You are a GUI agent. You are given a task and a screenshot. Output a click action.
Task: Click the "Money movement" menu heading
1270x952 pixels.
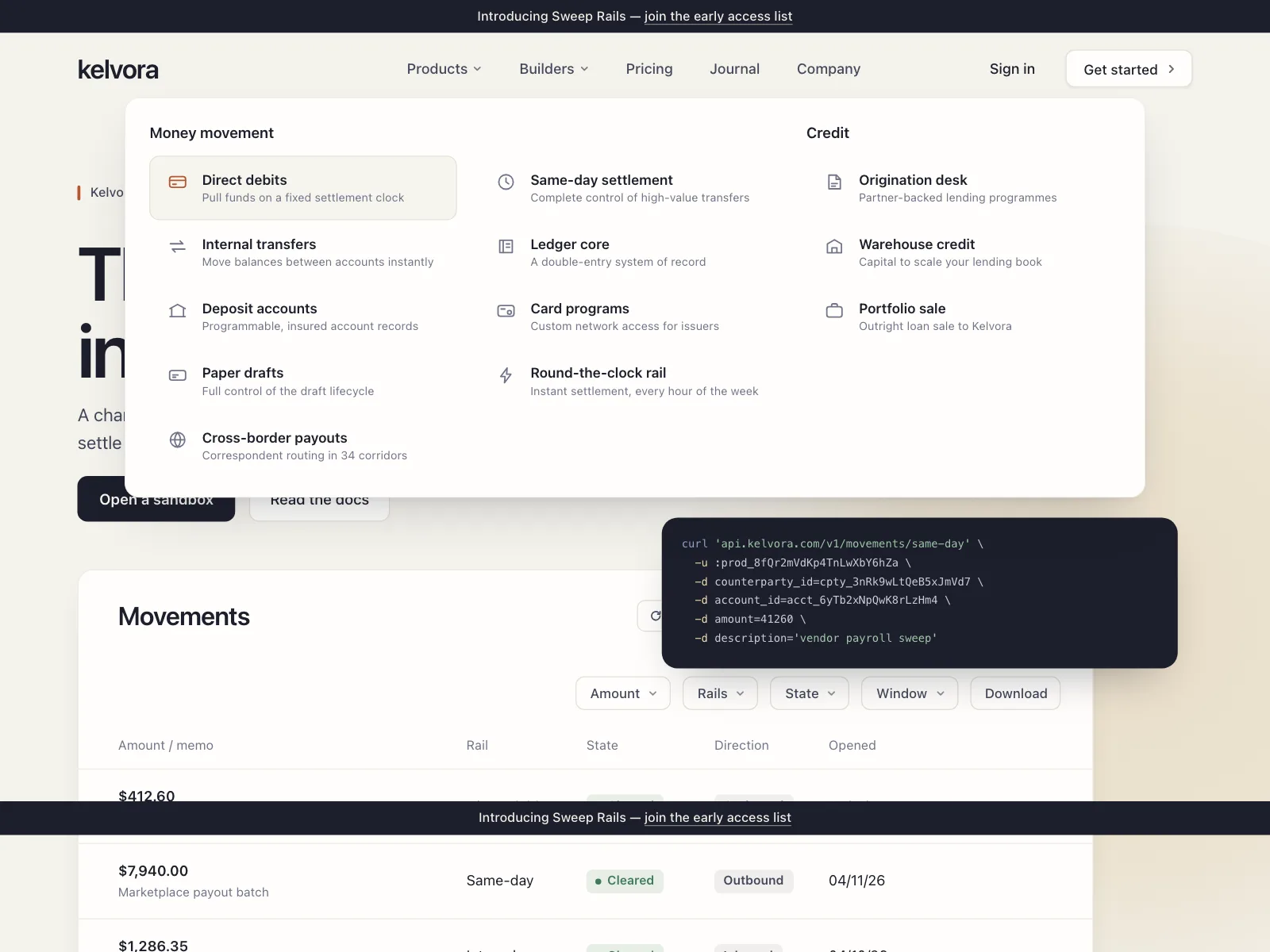tap(212, 133)
